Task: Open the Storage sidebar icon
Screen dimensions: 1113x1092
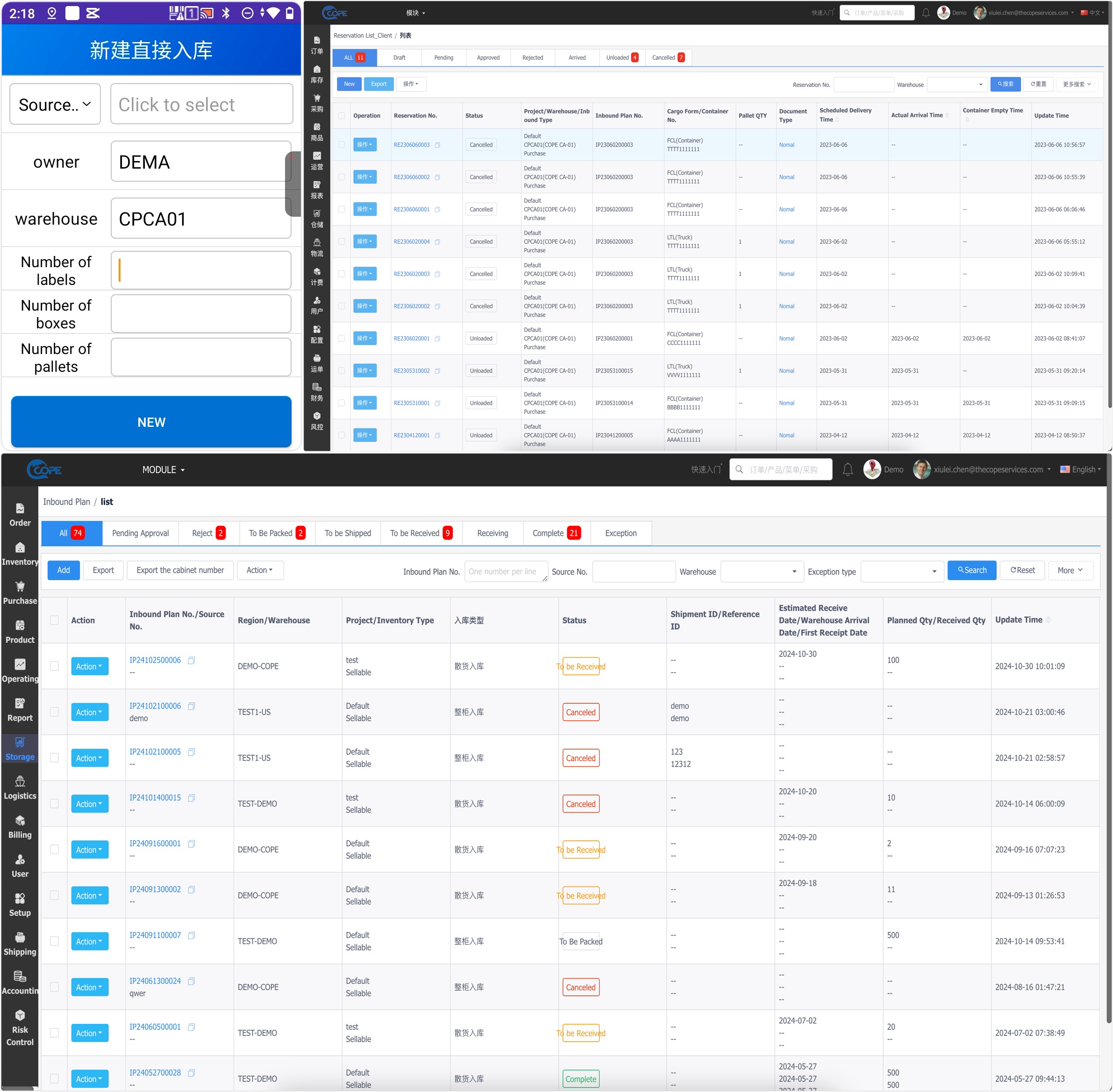Action: (20, 743)
